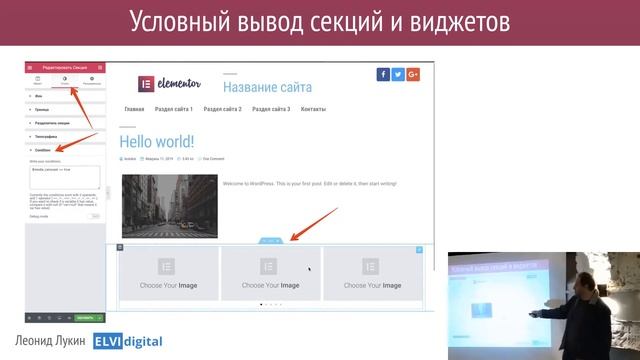Click the One Comment link
The height and width of the screenshot is (360, 640).
pos(211,159)
